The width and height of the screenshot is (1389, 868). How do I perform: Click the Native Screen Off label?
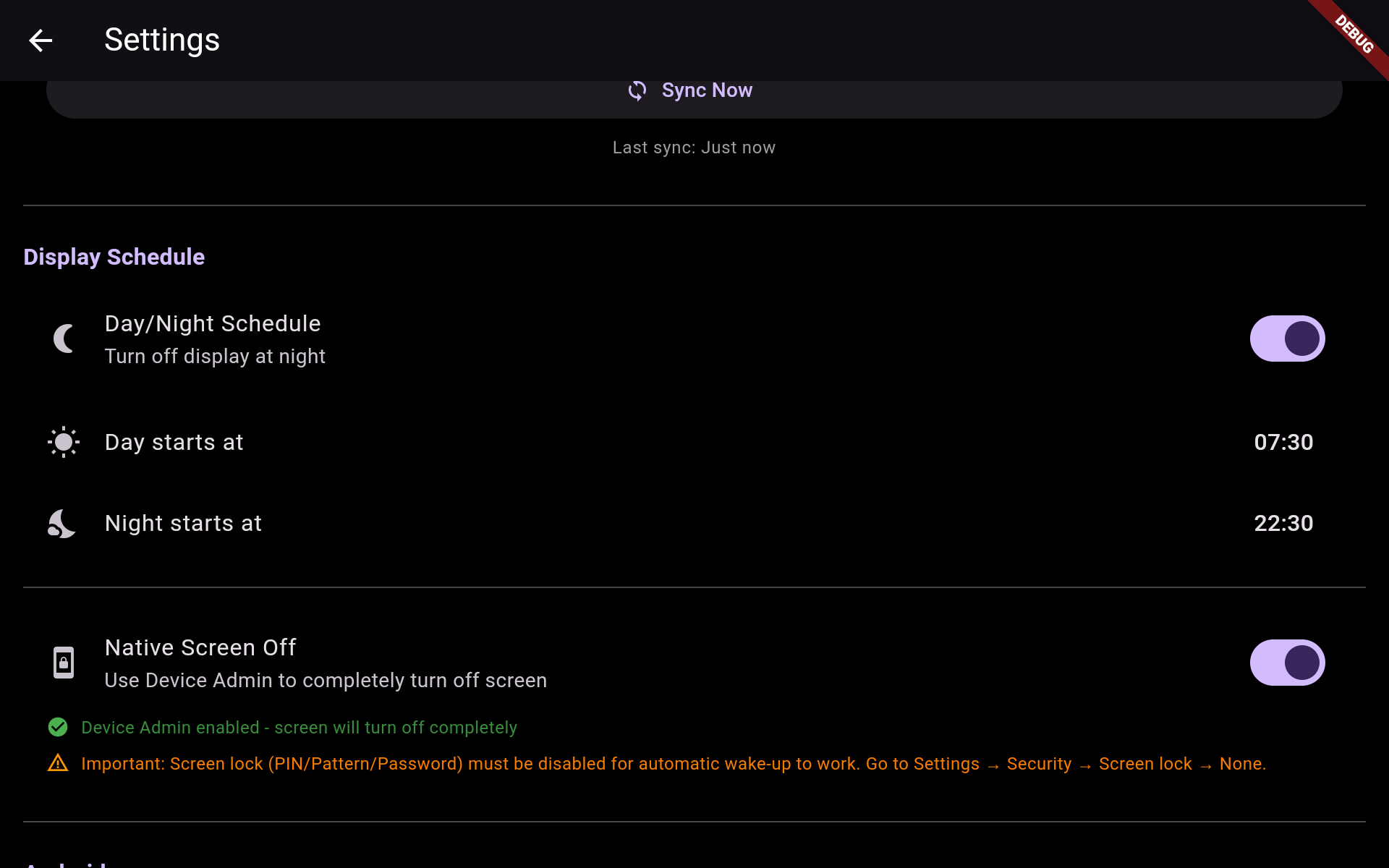[x=200, y=647]
